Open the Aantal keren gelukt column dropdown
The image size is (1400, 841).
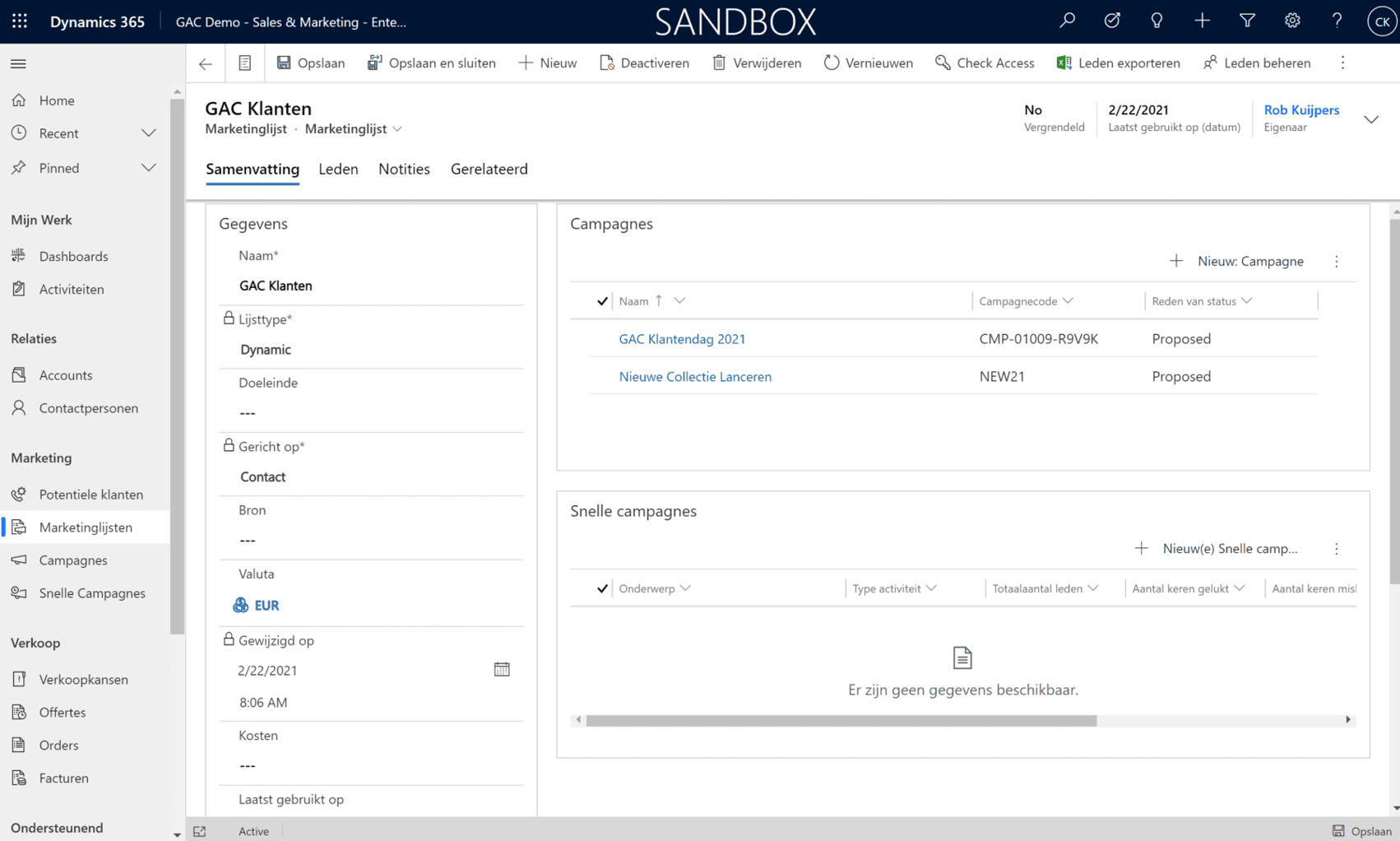pyautogui.click(x=1240, y=588)
